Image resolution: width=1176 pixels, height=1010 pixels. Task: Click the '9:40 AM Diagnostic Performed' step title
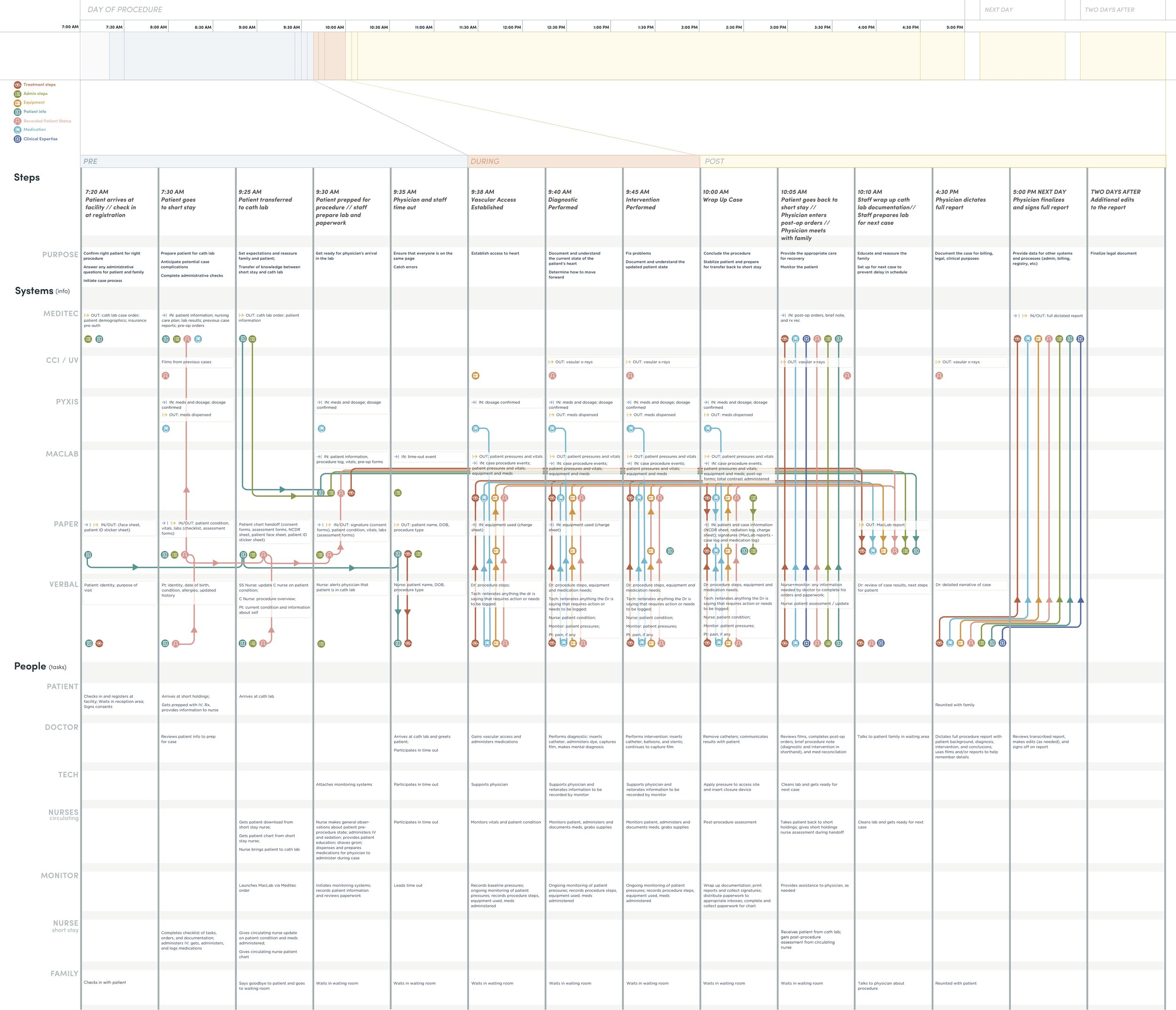(563, 200)
